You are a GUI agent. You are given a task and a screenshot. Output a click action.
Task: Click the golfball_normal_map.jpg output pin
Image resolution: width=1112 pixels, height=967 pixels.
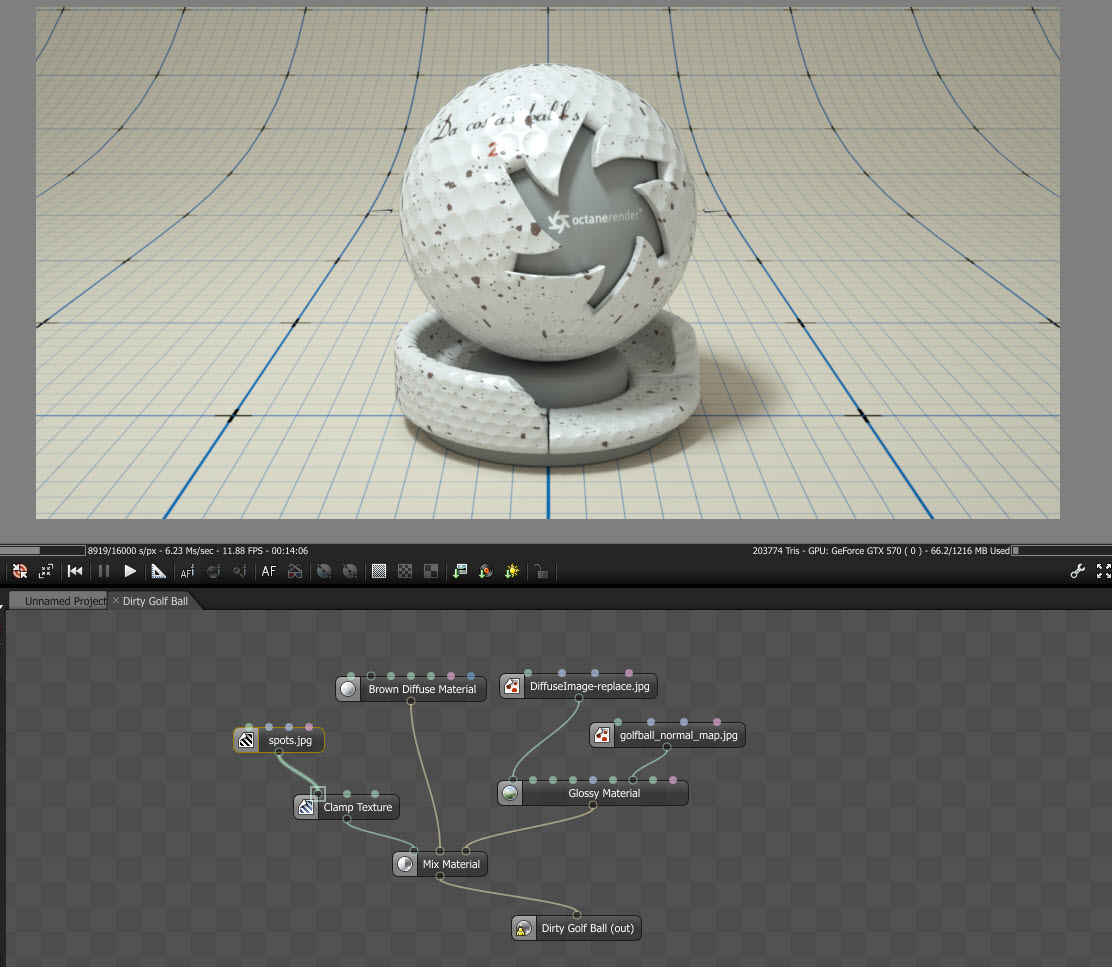coord(667,747)
